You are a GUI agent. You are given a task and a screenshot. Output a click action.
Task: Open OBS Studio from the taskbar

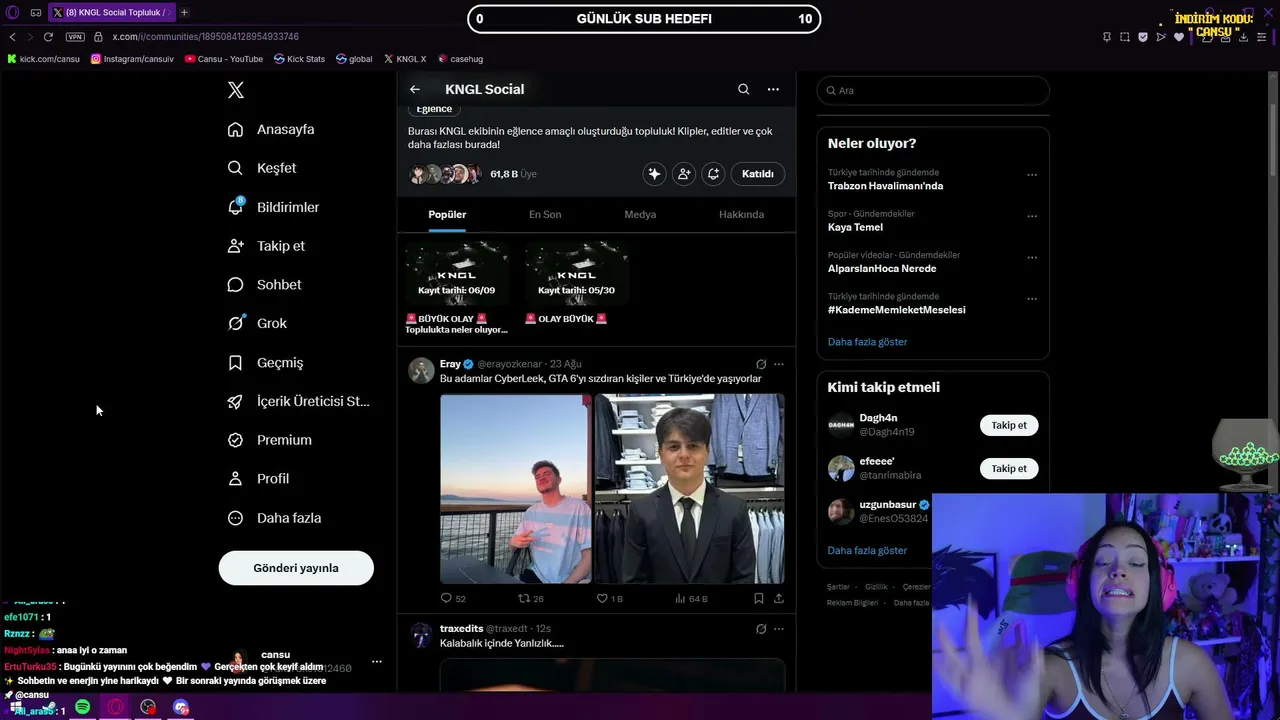[148, 708]
